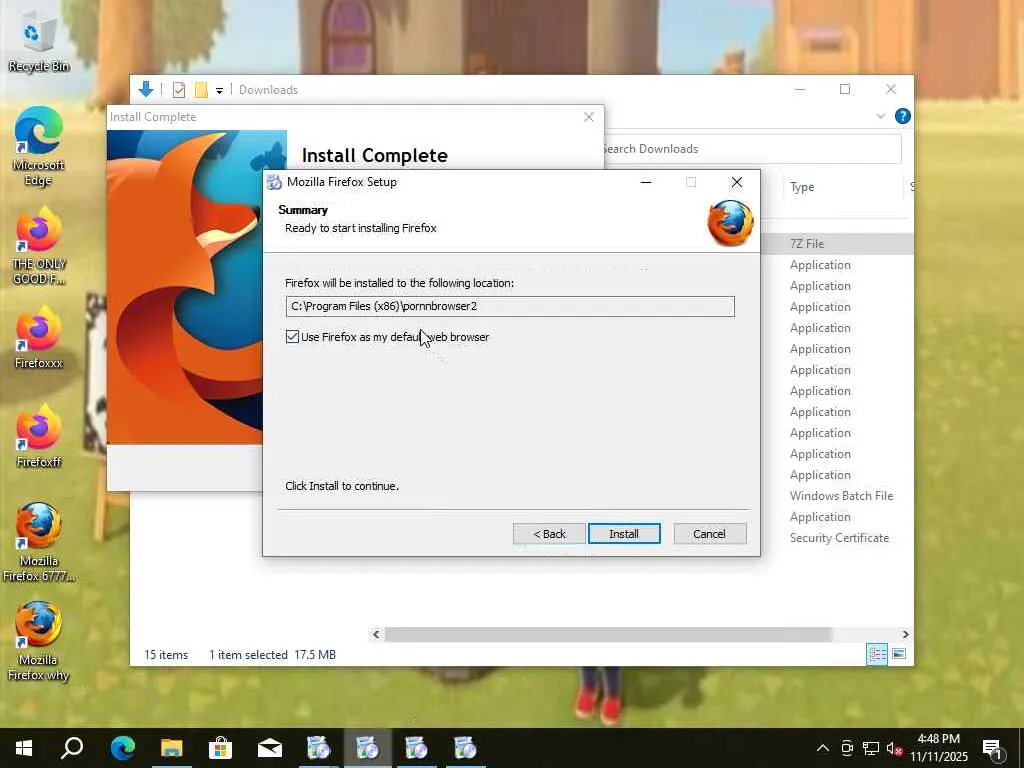The height and width of the screenshot is (768, 1024).
Task: Open Microsoft Store from the taskbar
Action: 220,748
